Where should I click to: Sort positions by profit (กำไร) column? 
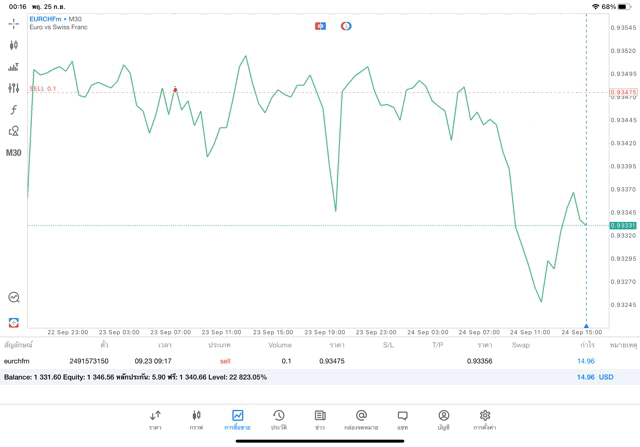(x=587, y=344)
